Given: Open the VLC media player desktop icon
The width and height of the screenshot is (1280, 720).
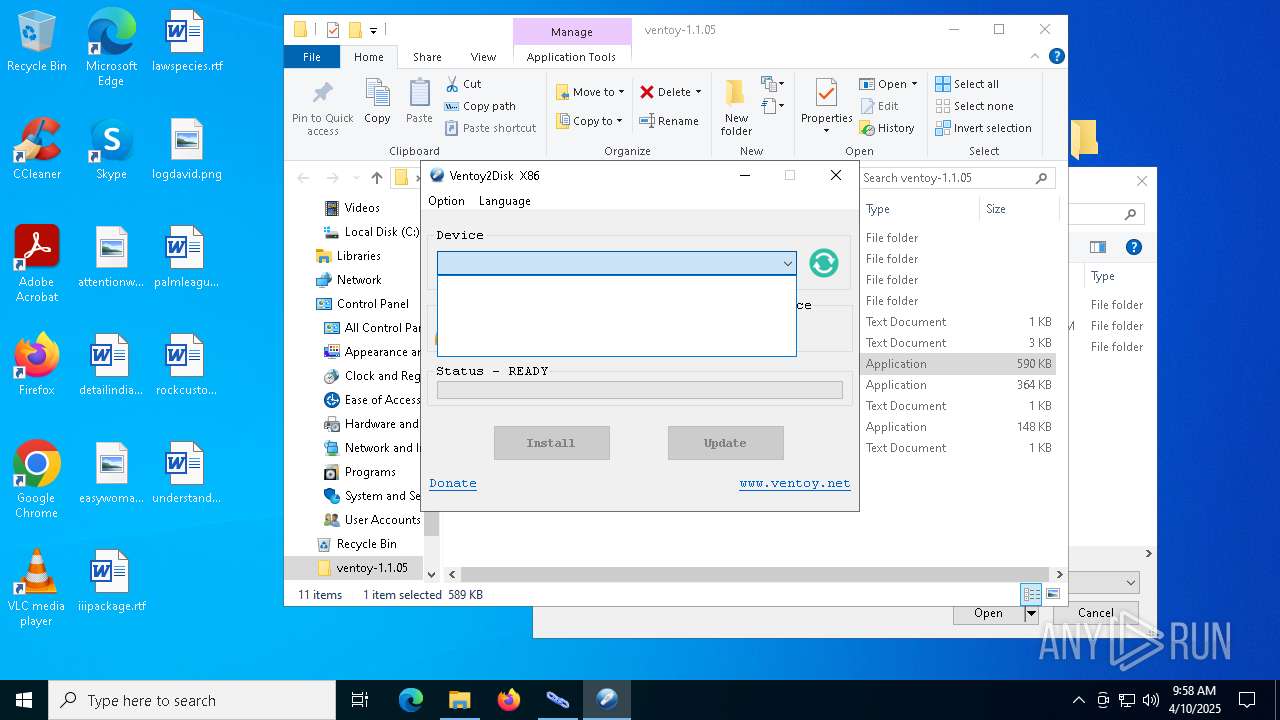Looking at the screenshot, I should coord(36,588).
